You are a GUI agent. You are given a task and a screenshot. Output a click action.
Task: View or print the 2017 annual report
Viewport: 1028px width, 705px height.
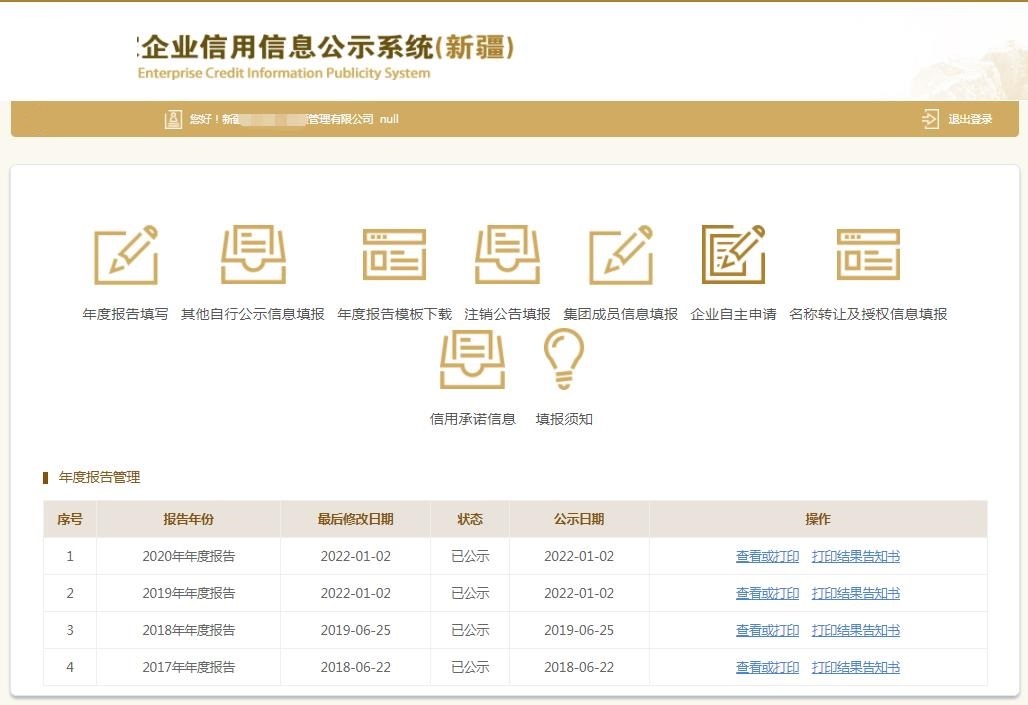767,668
